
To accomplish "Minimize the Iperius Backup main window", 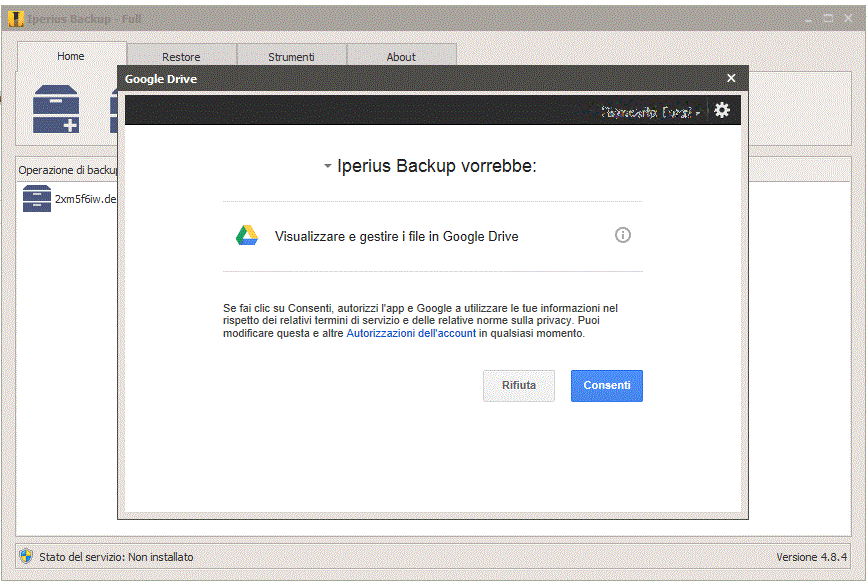I will [808, 18].
